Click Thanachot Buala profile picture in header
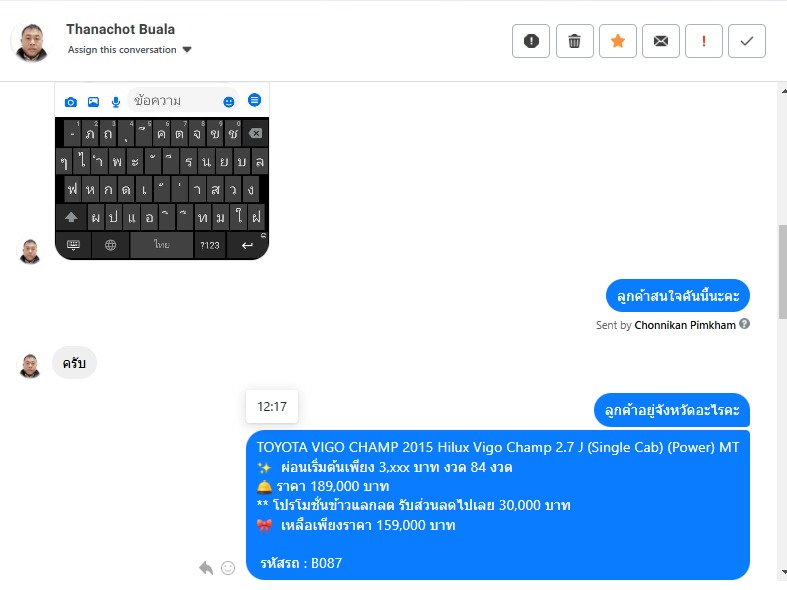Image resolution: width=787 pixels, height=590 pixels. pyautogui.click(x=31, y=41)
